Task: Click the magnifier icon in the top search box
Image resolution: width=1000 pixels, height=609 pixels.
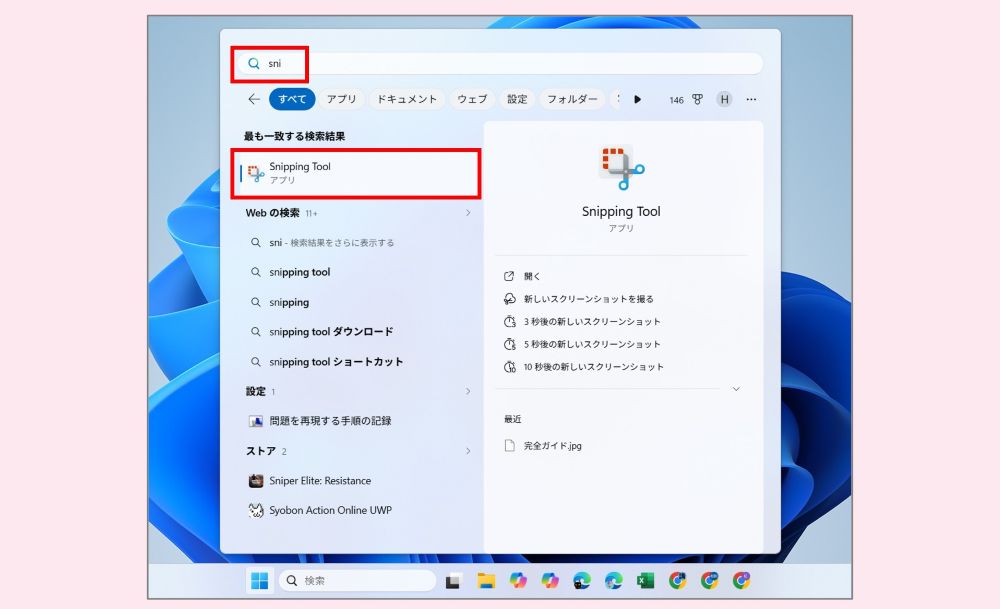Action: (x=254, y=64)
